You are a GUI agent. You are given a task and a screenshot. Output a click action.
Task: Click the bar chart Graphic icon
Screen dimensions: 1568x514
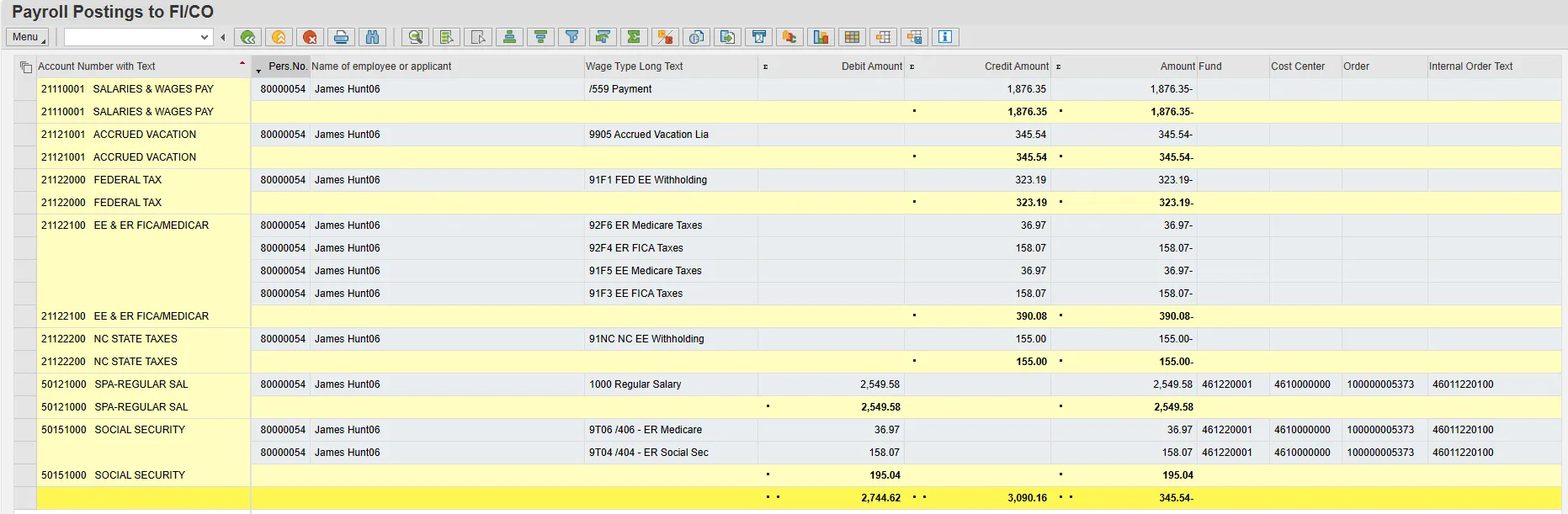(821, 37)
